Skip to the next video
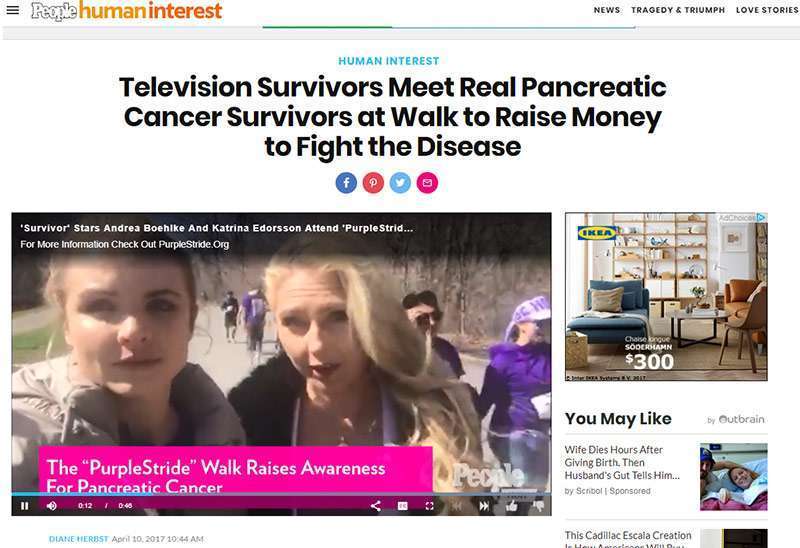 [484, 506]
